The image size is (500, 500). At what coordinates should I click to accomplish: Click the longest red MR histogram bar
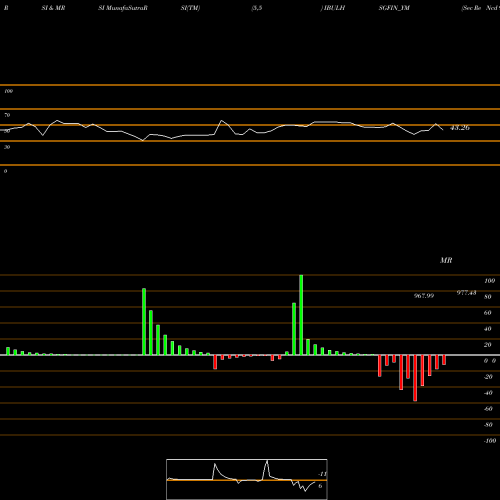click(415, 378)
